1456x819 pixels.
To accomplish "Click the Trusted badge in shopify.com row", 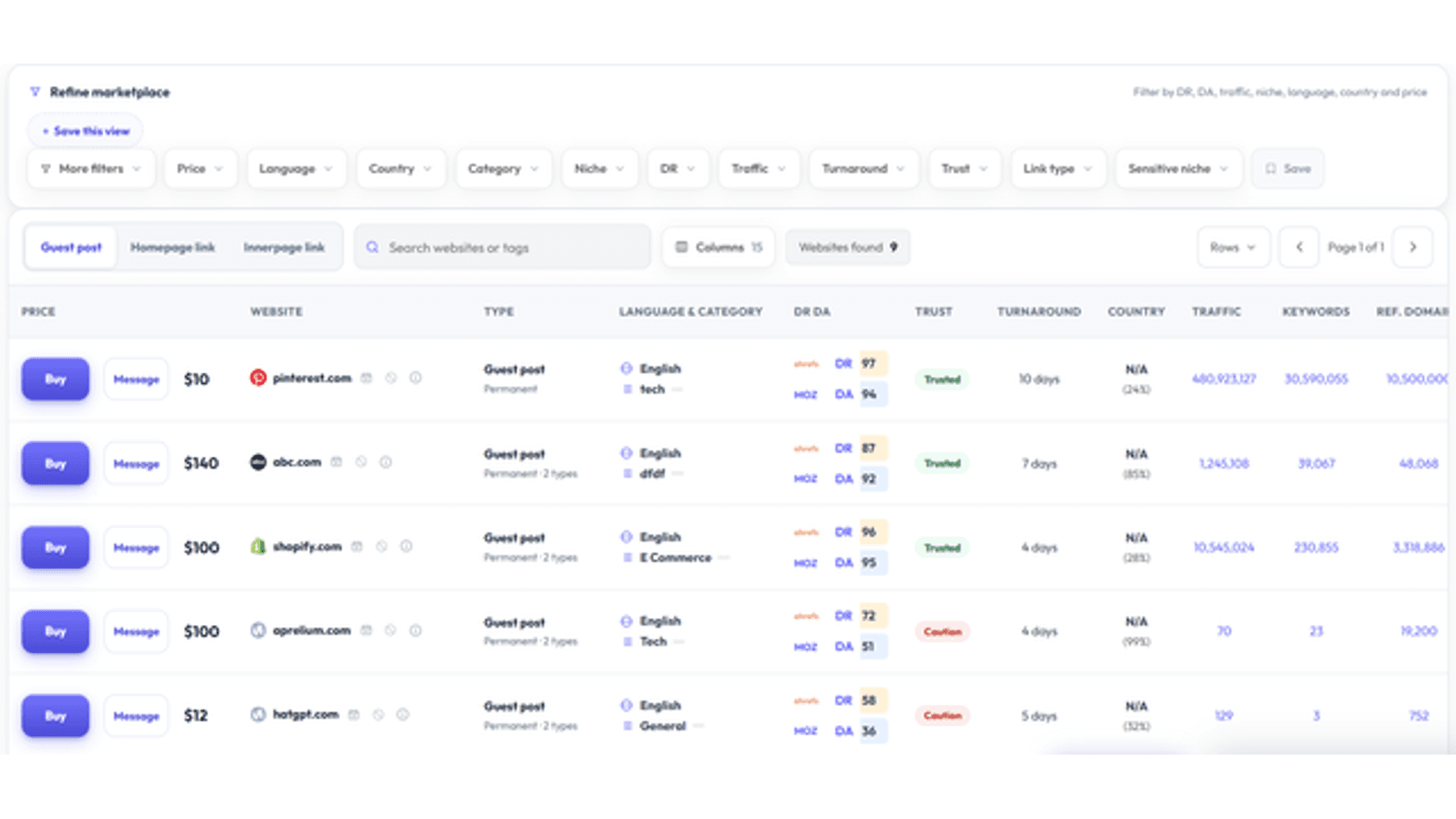I will pos(942,547).
